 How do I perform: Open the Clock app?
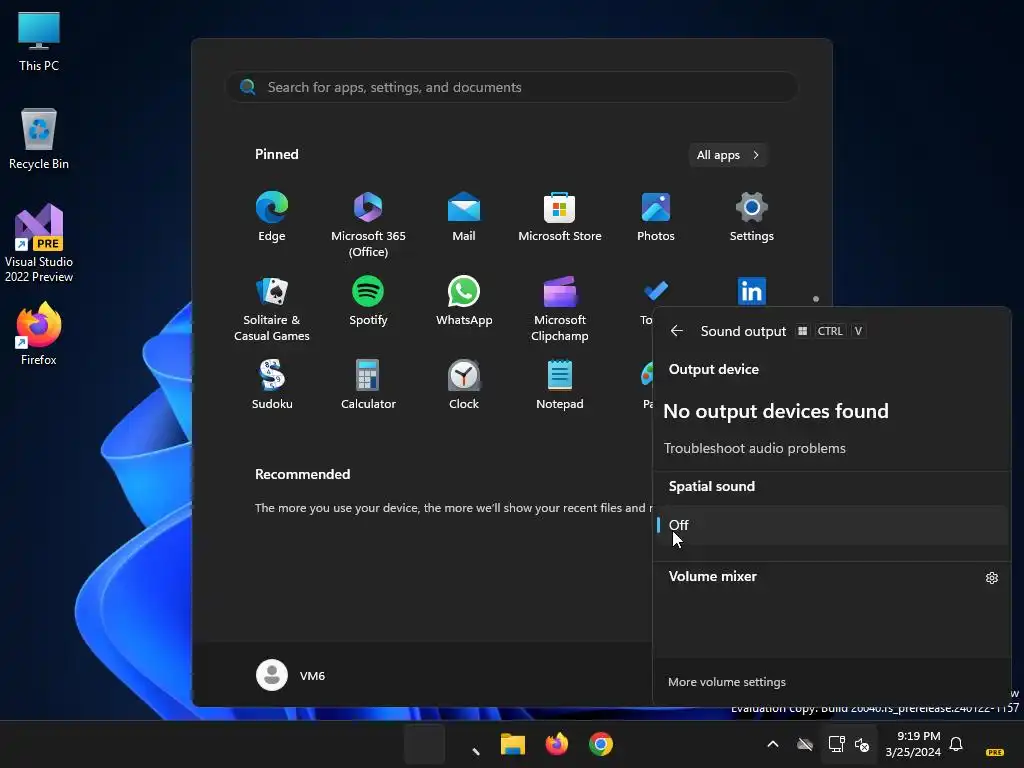(x=464, y=385)
